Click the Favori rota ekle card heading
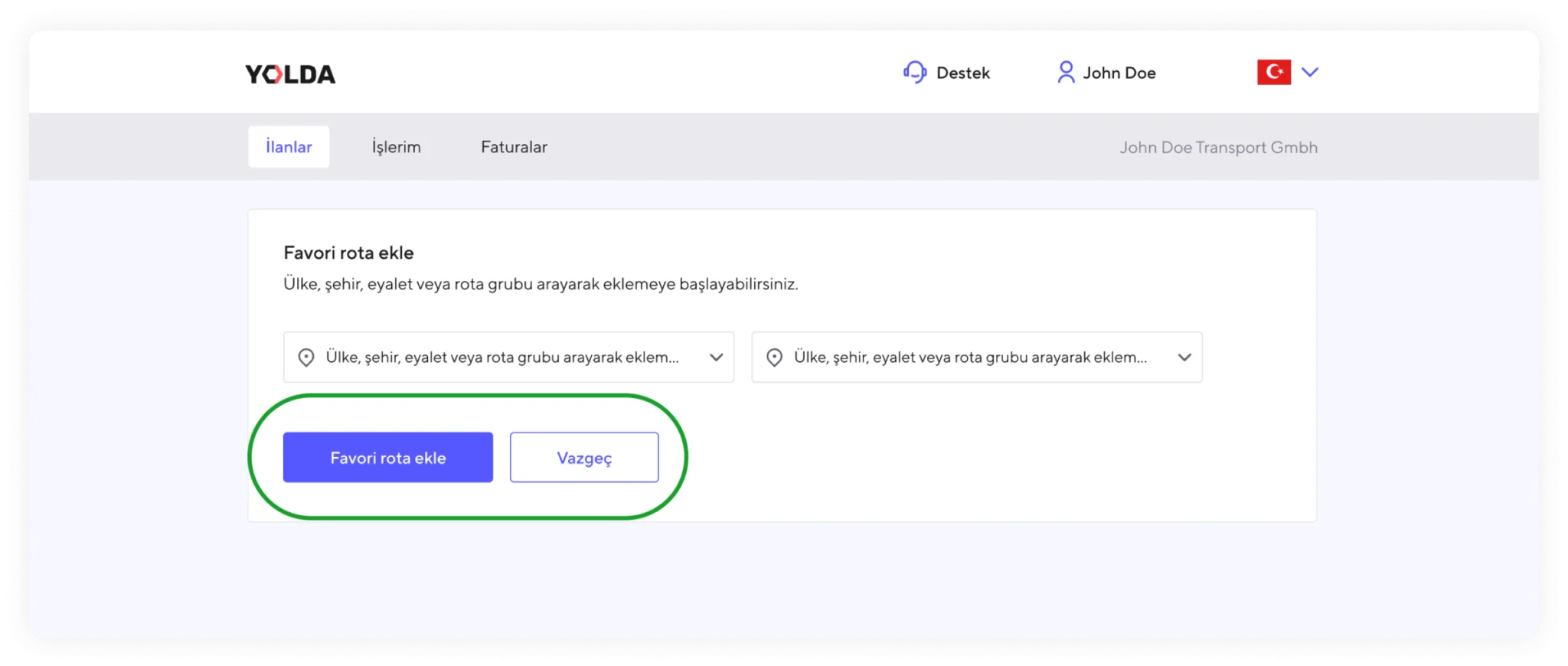This screenshot has width=1568, height=666. tap(348, 253)
